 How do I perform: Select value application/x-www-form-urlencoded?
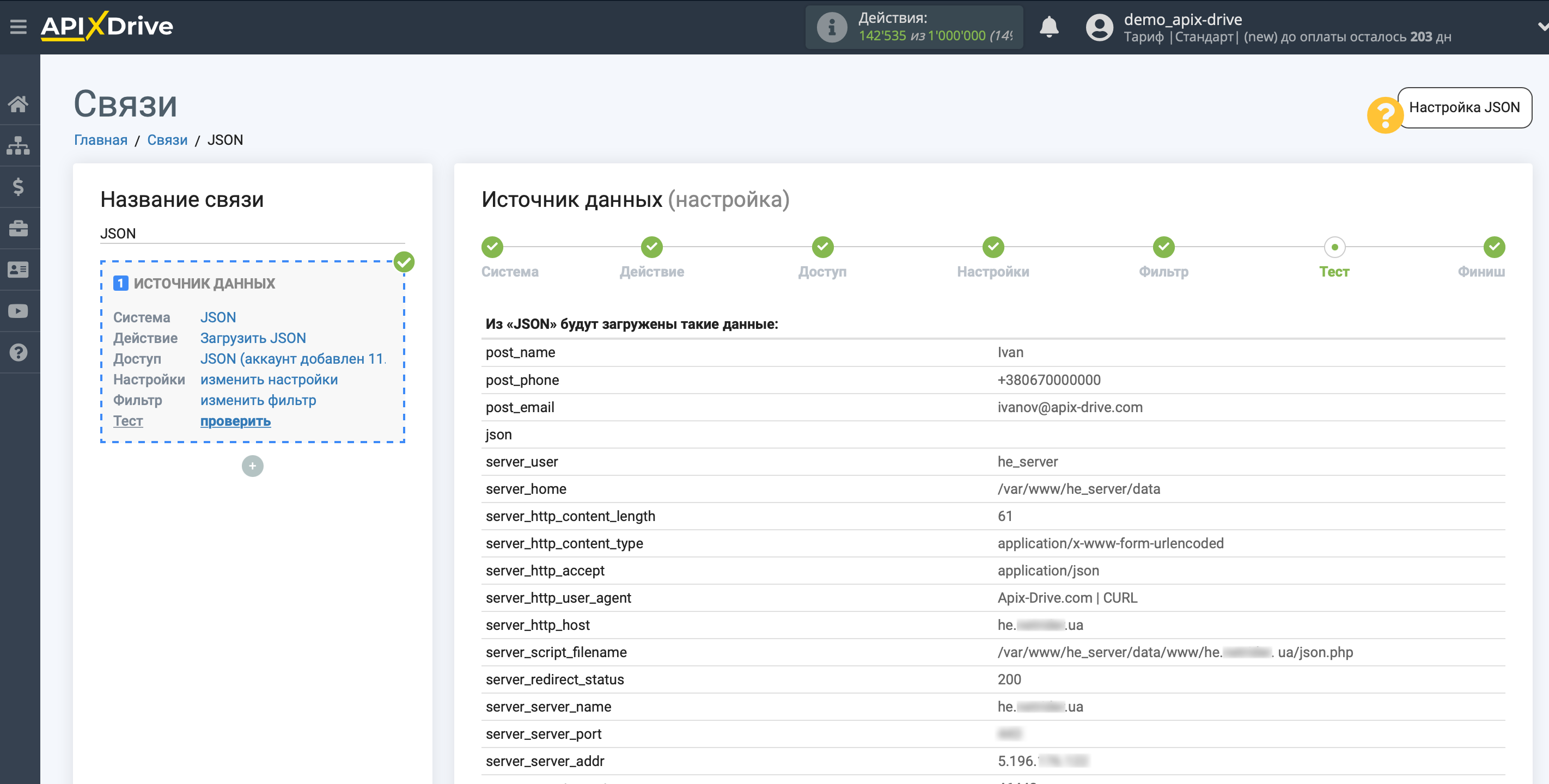(x=1110, y=543)
